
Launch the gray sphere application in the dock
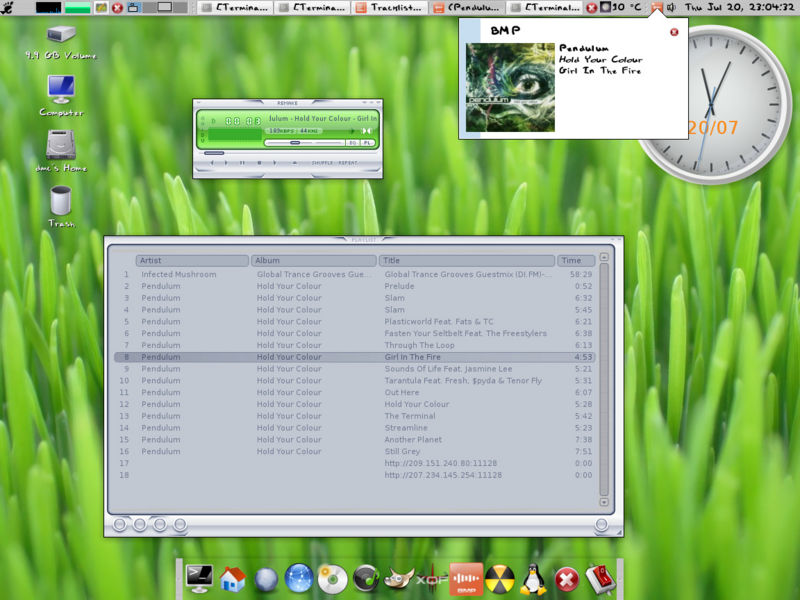pyautogui.click(x=266, y=581)
